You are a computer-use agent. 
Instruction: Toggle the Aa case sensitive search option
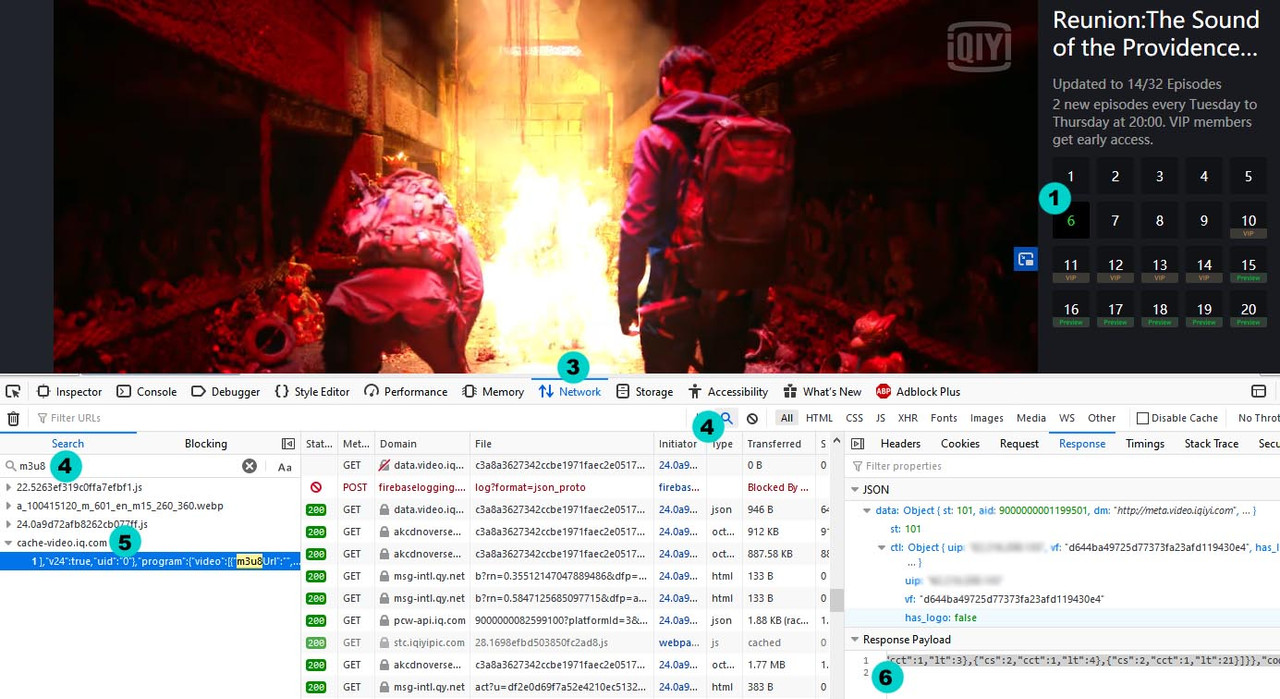coord(285,466)
